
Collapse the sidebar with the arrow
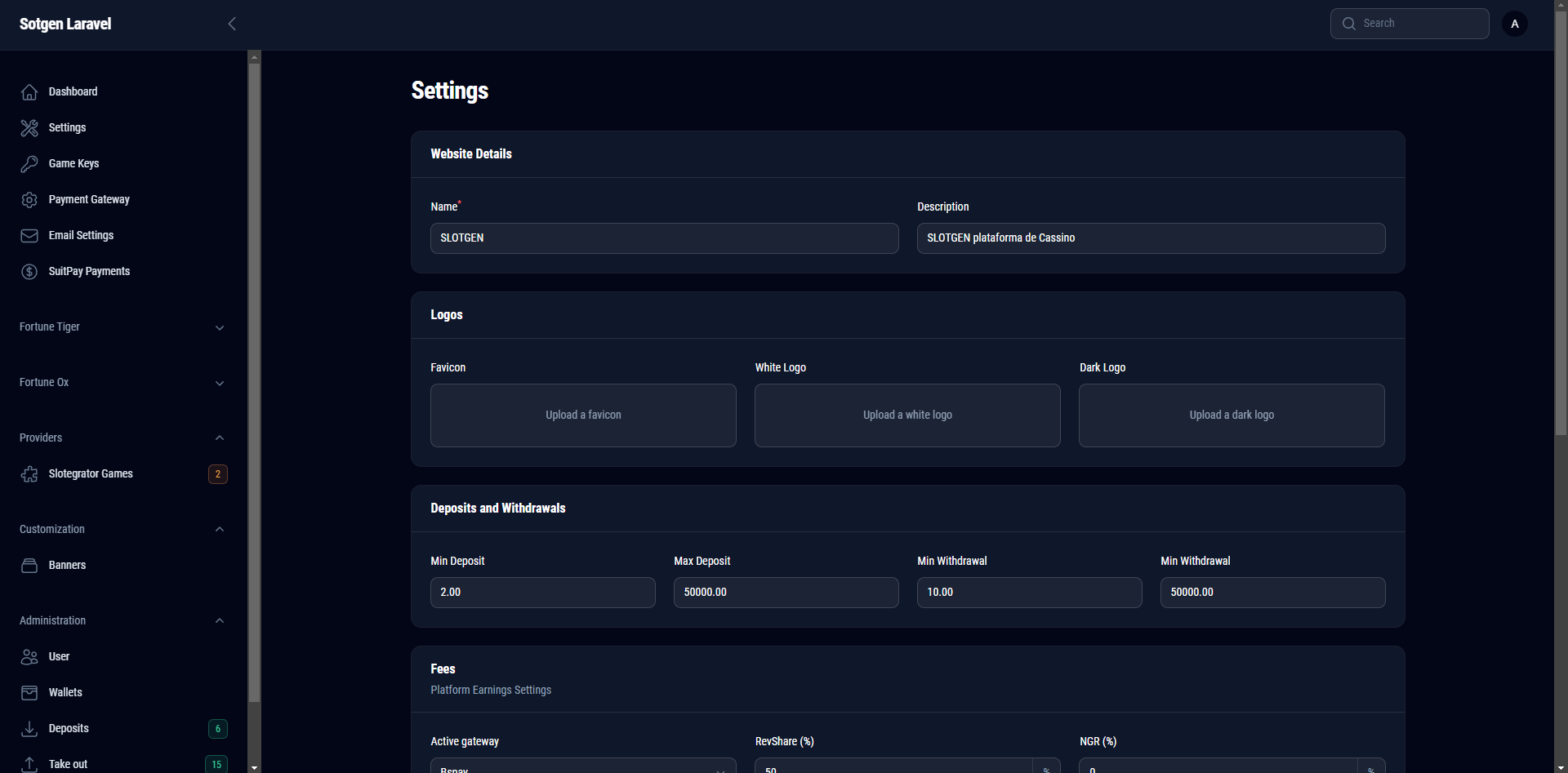[x=232, y=24]
